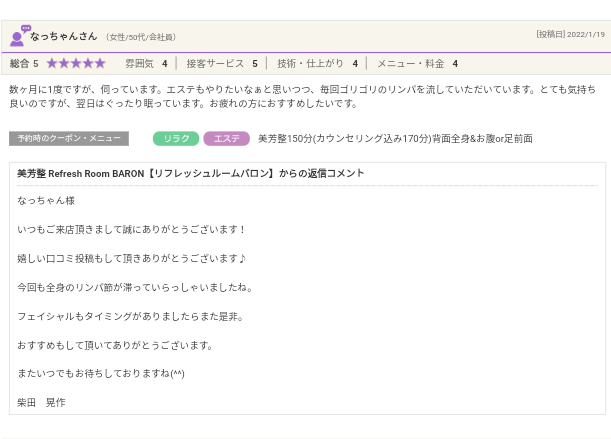Click the なっちゃん様 greeting line
Viewport: 611px width, 439px height.
[x=46, y=201]
